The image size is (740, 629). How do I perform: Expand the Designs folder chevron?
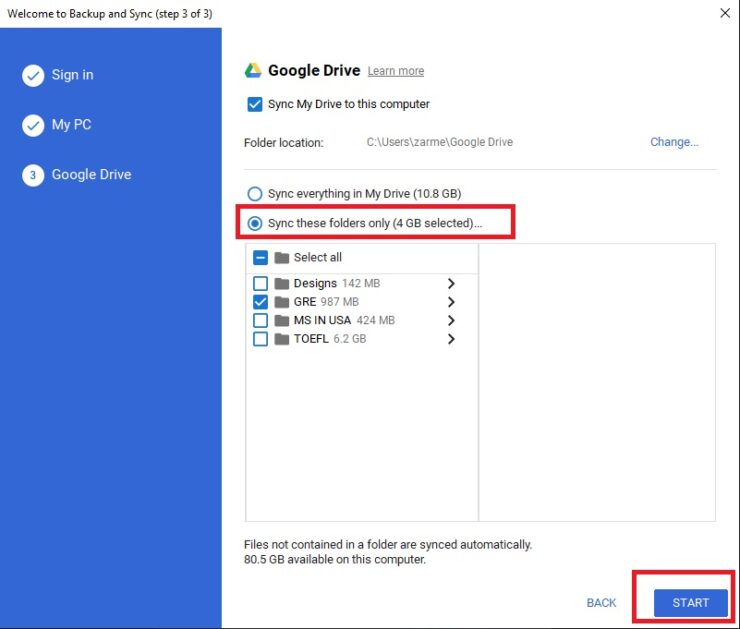pos(451,284)
